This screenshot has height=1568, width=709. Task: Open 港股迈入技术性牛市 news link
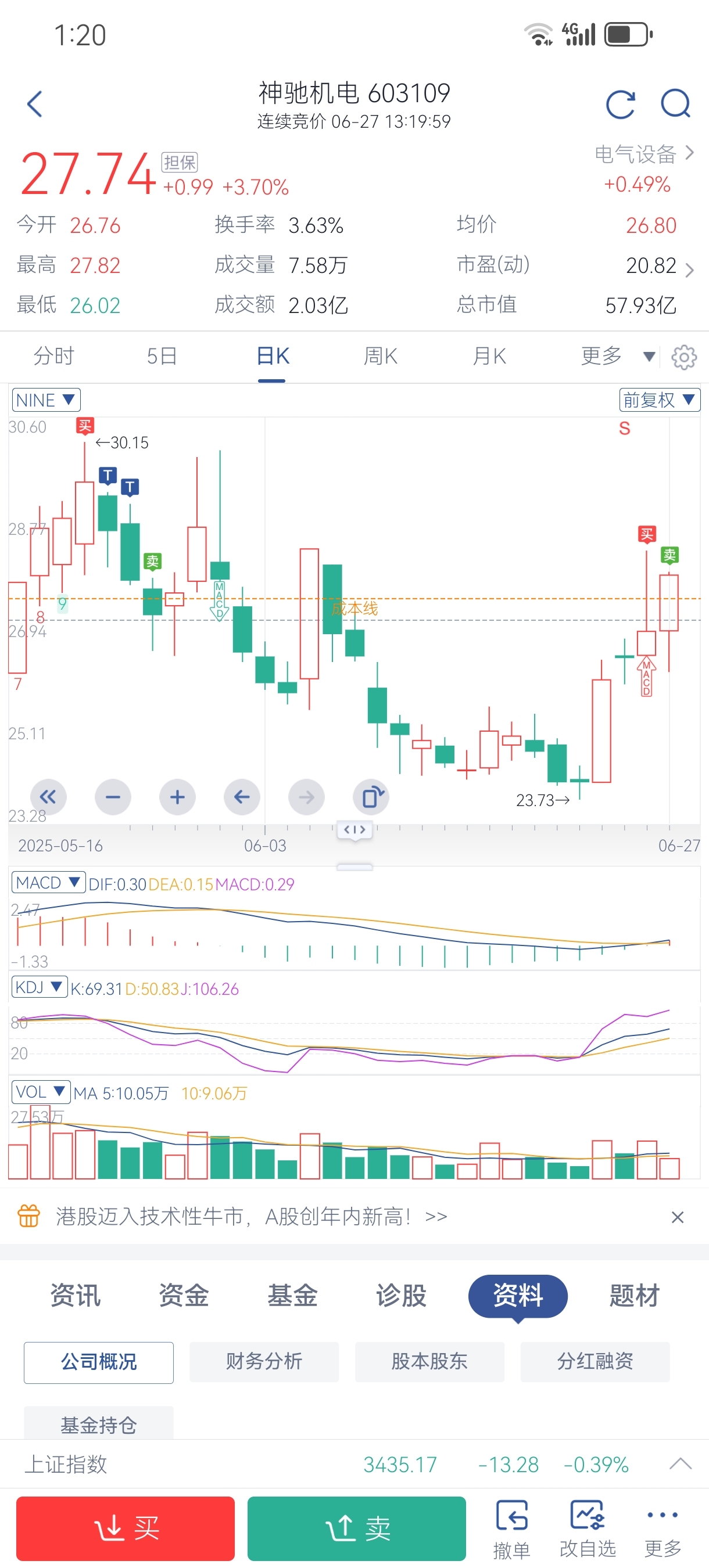coord(252,1216)
